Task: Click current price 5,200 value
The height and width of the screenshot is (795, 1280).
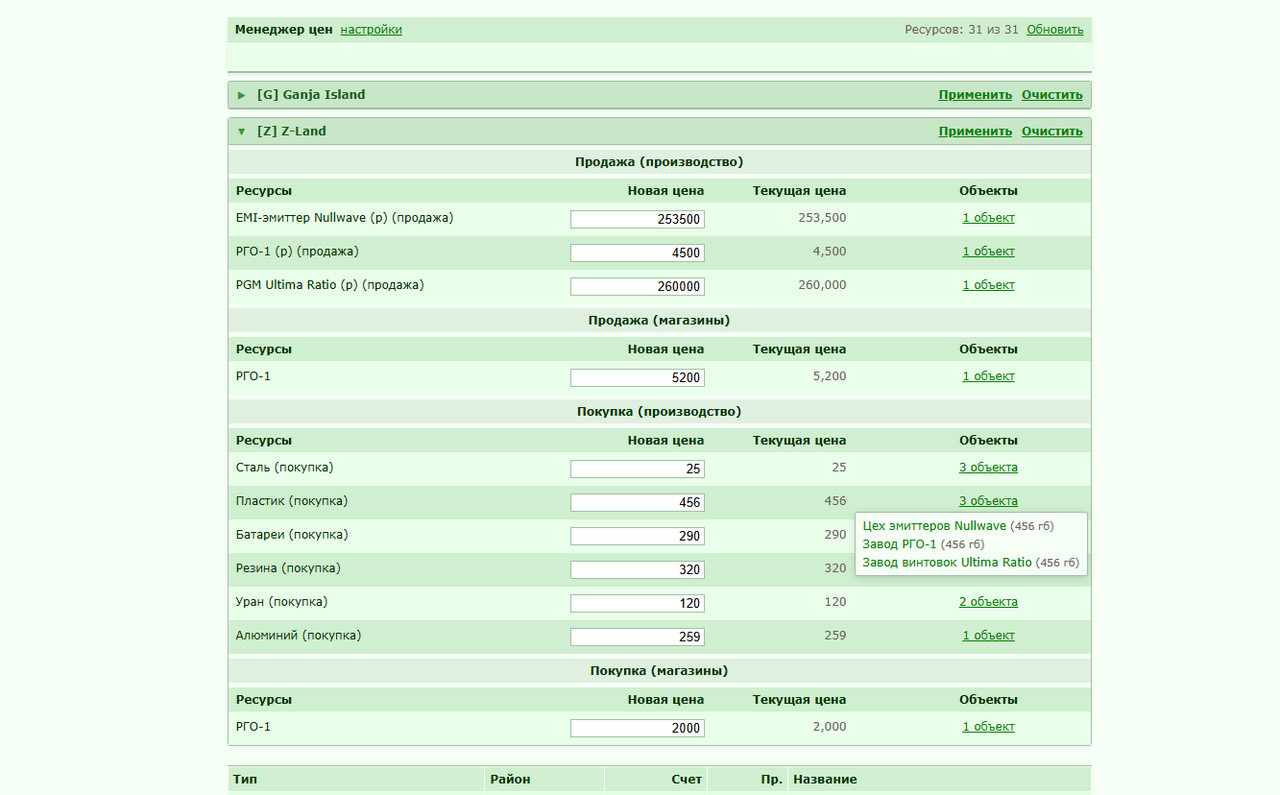Action: 829,377
